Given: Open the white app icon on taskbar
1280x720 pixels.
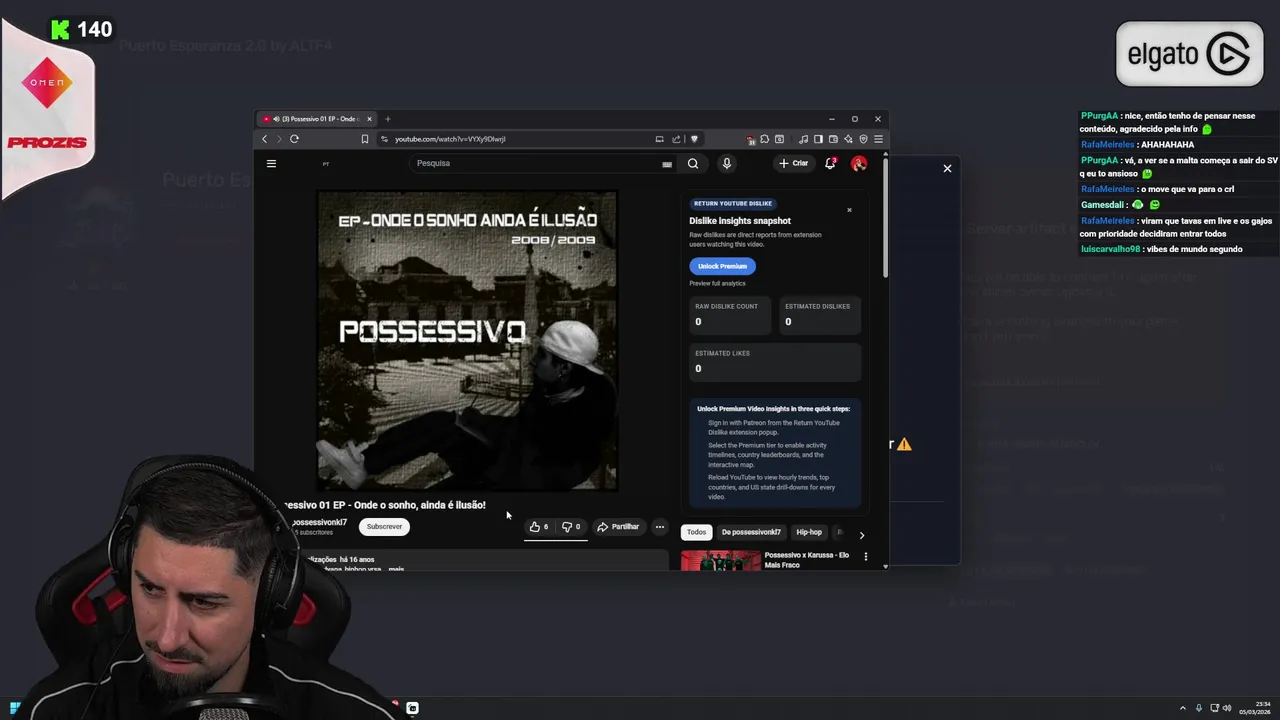Looking at the screenshot, I should (x=412, y=708).
